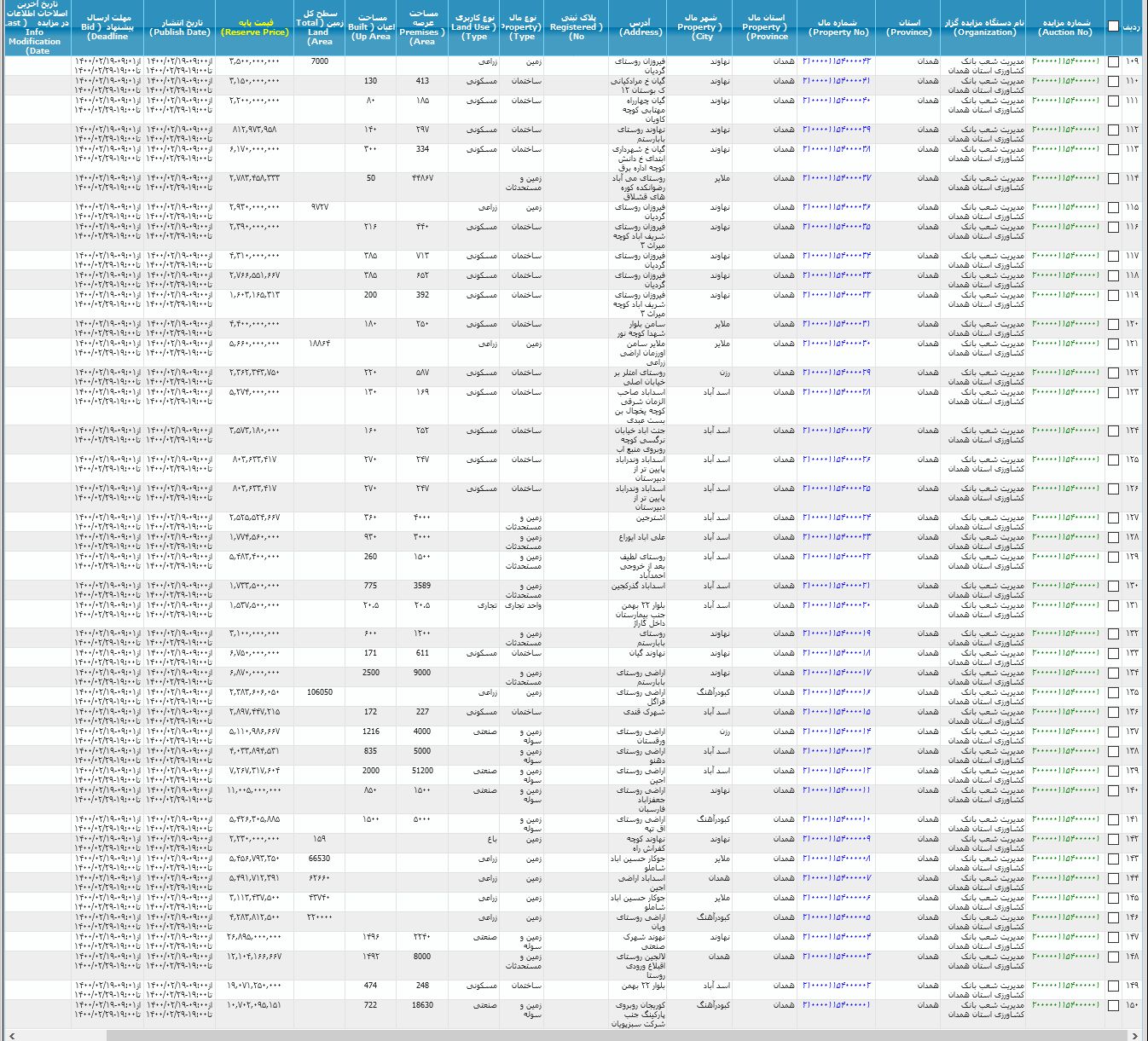Open the Property No link in row 109
The height and width of the screenshot is (1041, 1148).
click(836, 61)
